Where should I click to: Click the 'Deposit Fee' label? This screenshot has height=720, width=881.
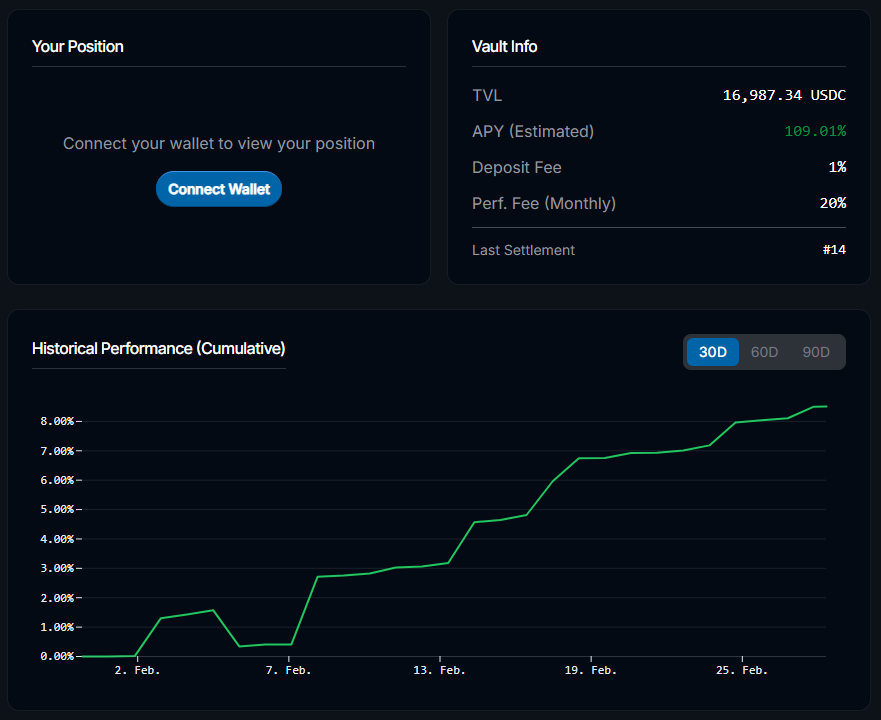516,167
